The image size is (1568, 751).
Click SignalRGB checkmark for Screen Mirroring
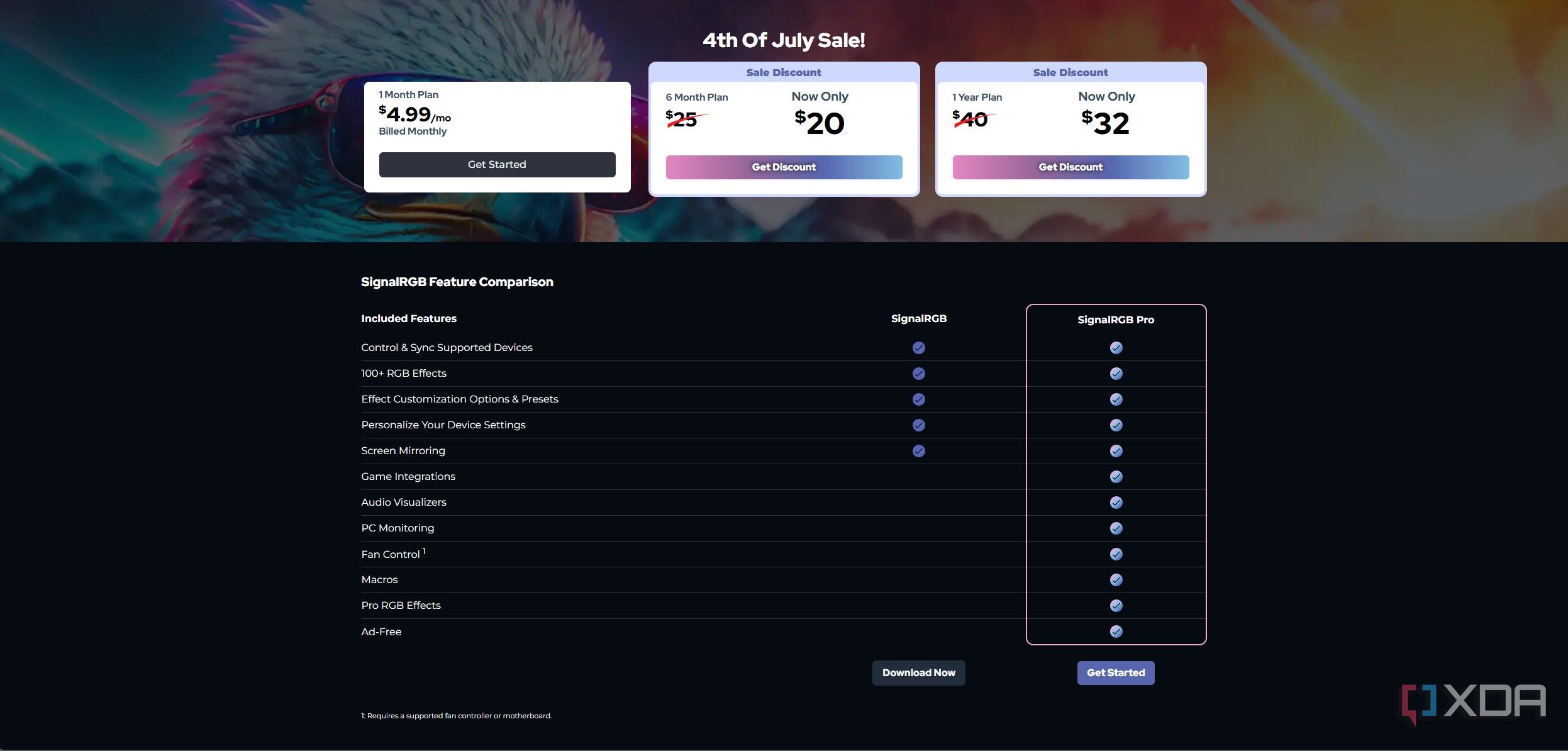point(919,451)
